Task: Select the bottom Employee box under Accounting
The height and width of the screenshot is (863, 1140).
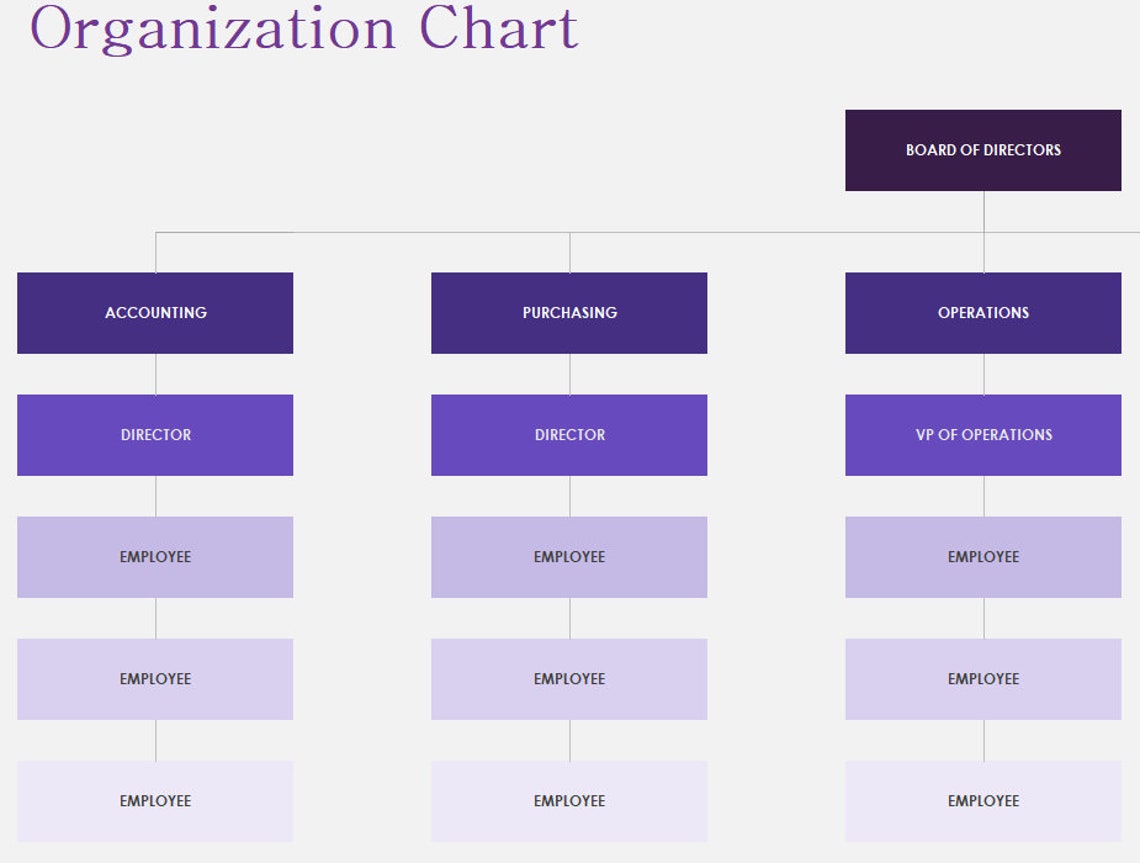Action: 155,800
